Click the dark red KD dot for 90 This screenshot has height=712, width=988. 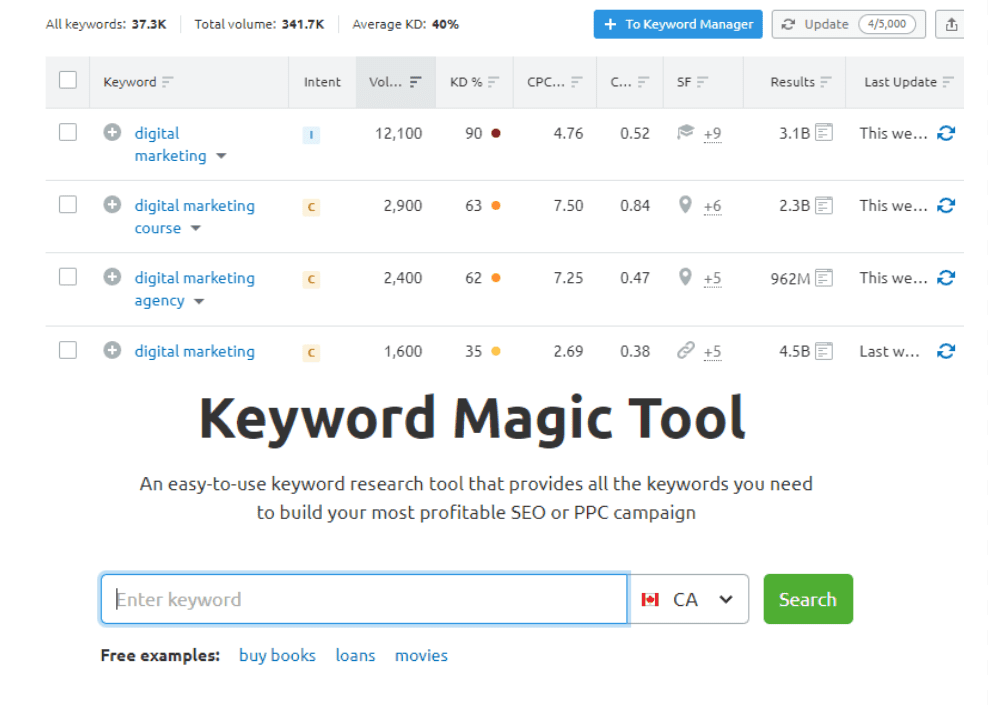tap(496, 133)
